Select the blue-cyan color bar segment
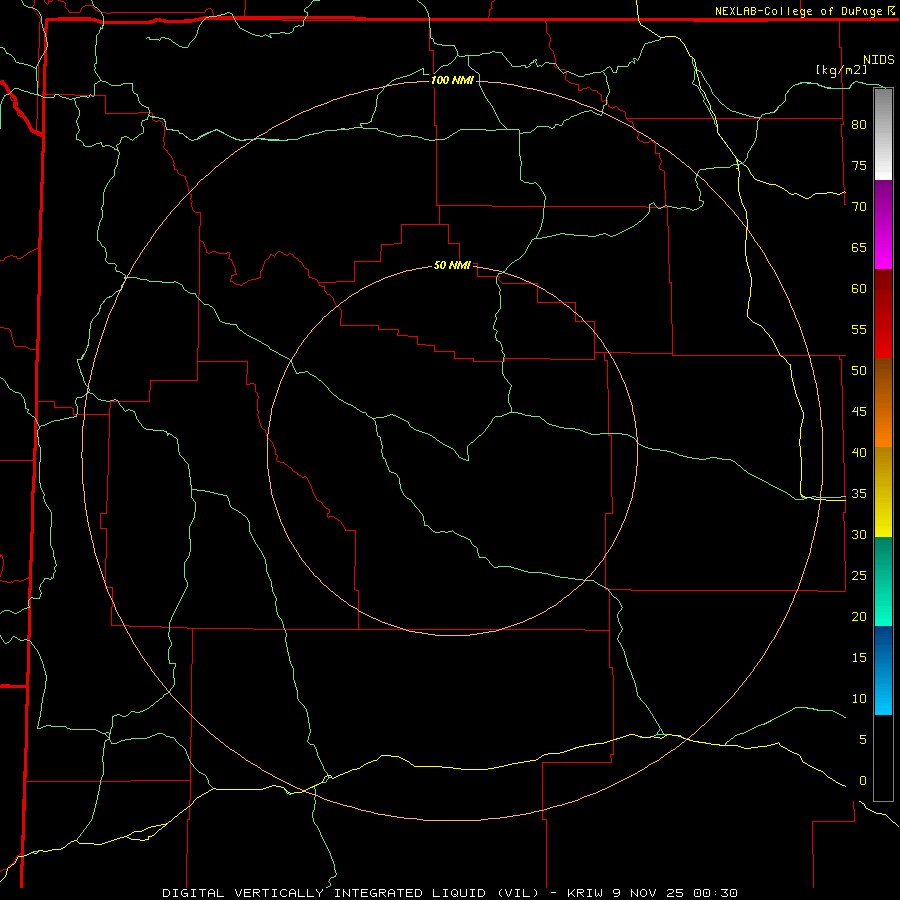The image size is (900, 900). [x=883, y=670]
